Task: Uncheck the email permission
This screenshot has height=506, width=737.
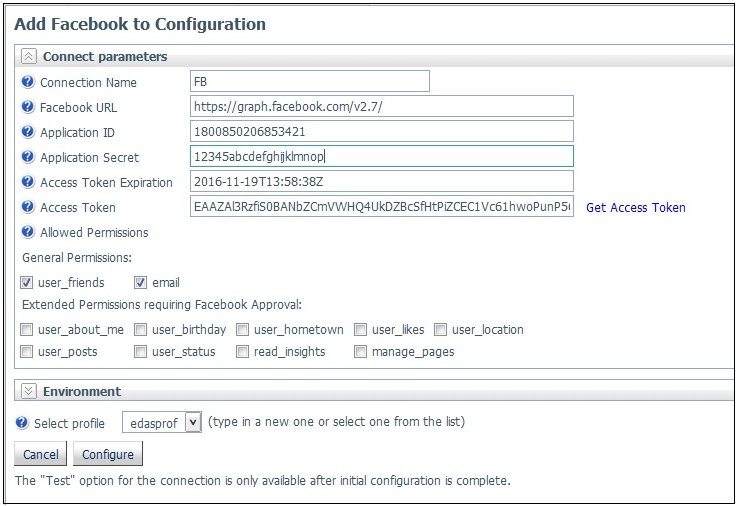Action: click(x=140, y=282)
